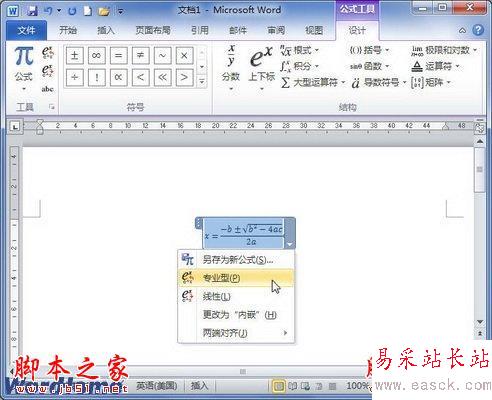The width and height of the screenshot is (492, 400).
Task: Open the 根式 radical dropdown
Action: 299,50
